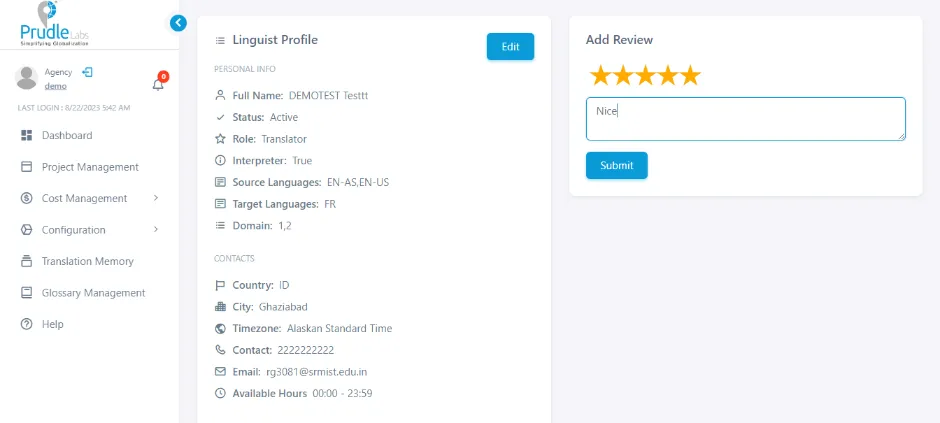
Task: Click the Help question mark icon
Action: coord(26,324)
